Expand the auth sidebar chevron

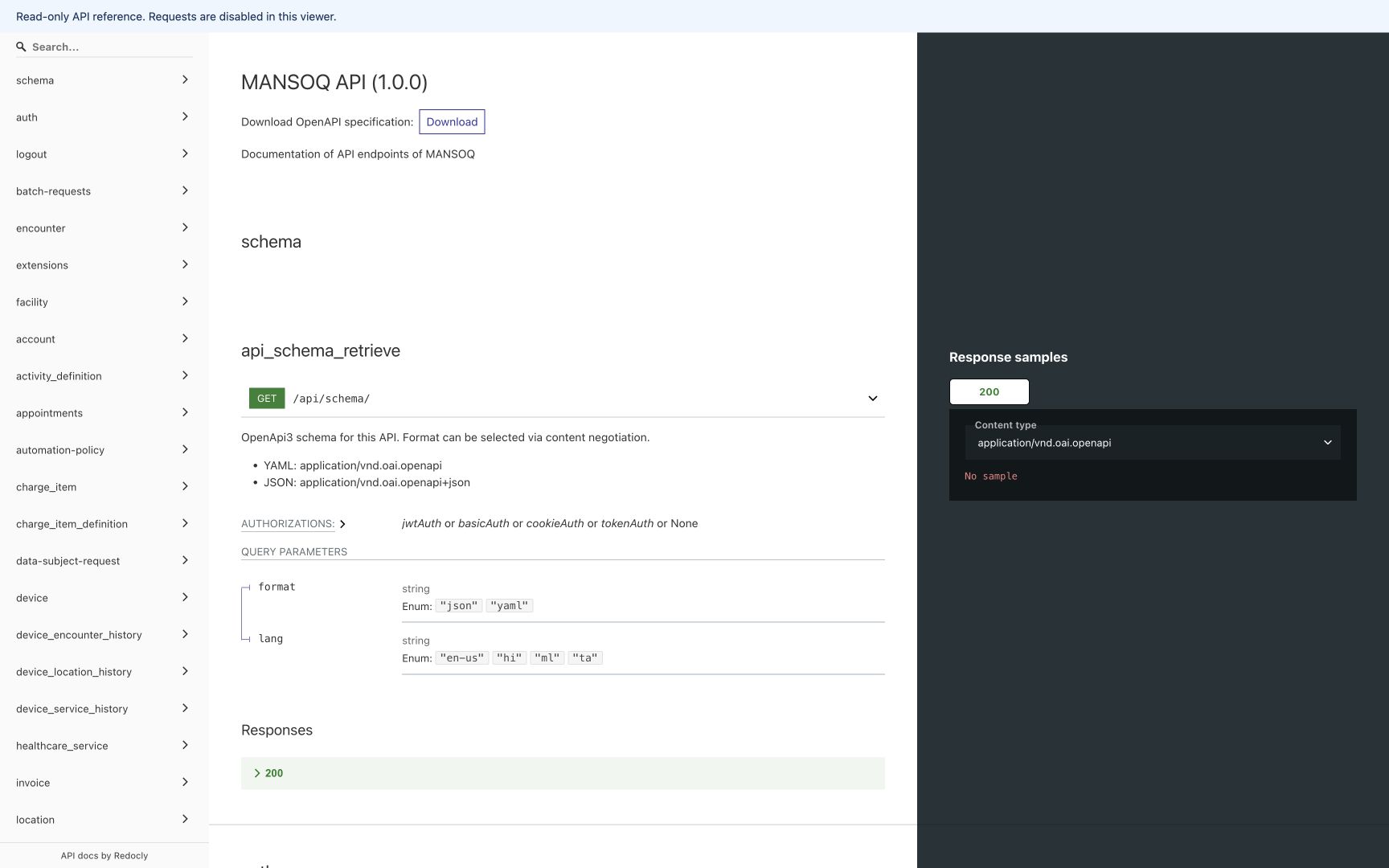pos(185,117)
